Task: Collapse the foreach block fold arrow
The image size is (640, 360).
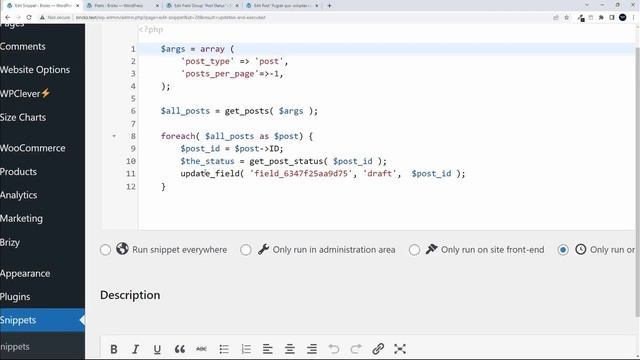Action: 114,136
